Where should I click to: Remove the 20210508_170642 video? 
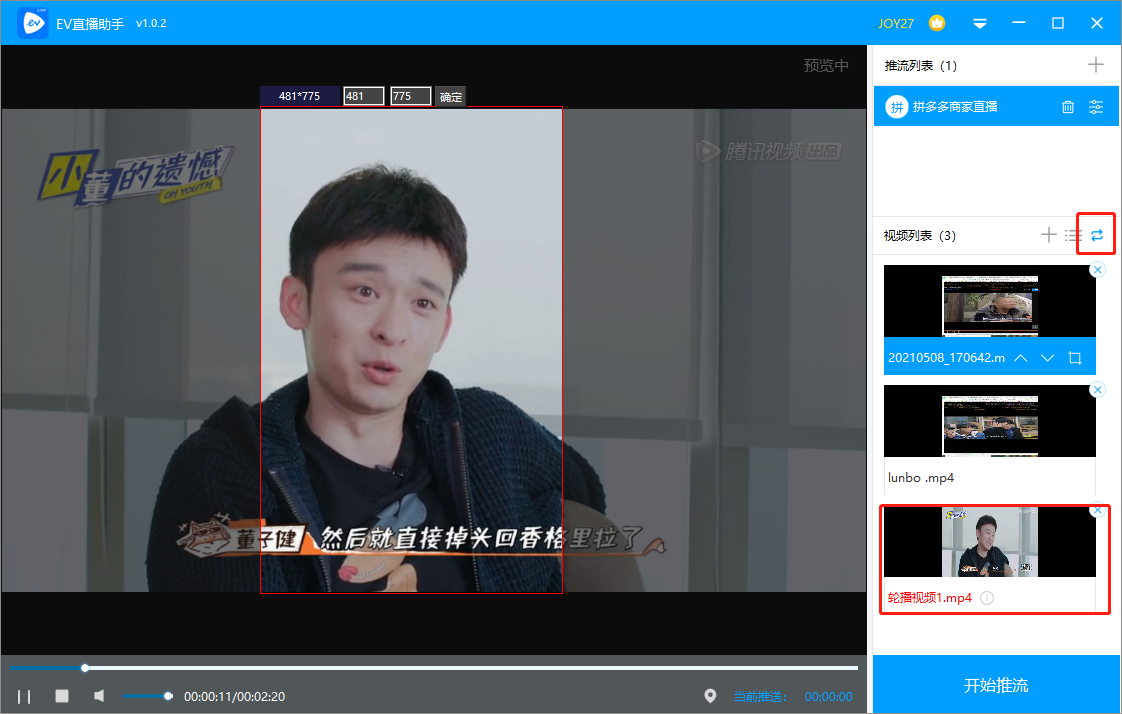click(x=1097, y=270)
